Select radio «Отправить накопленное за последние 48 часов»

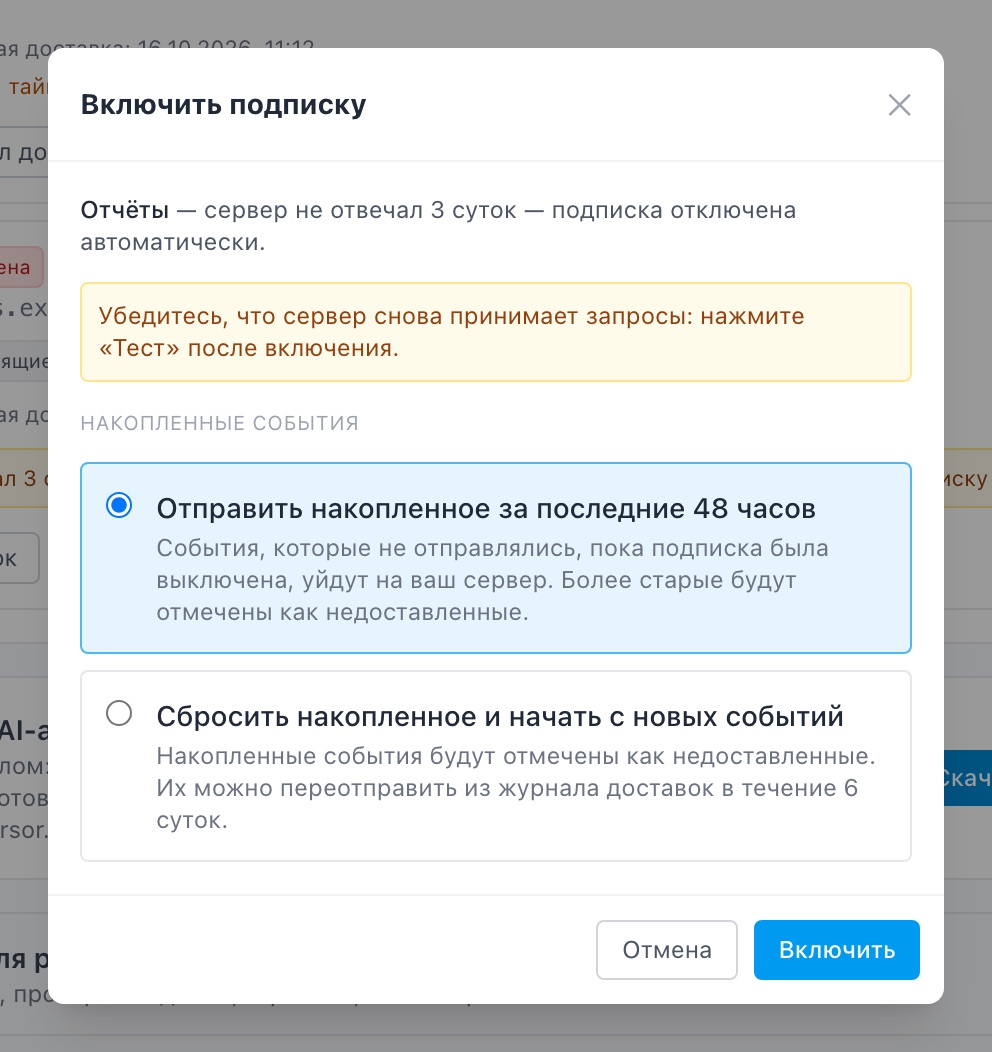click(x=119, y=505)
